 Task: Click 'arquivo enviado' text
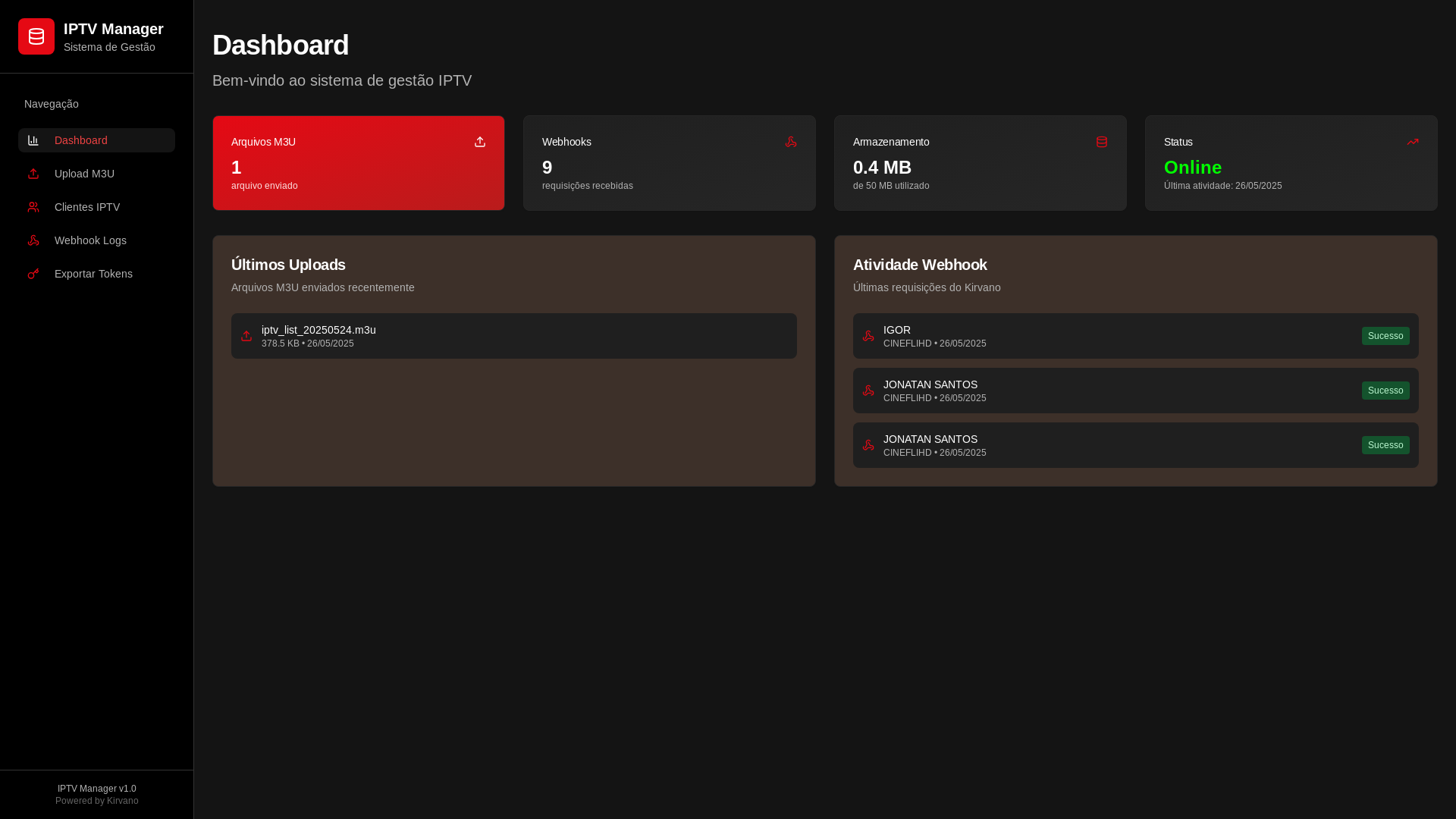click(265, 186)
